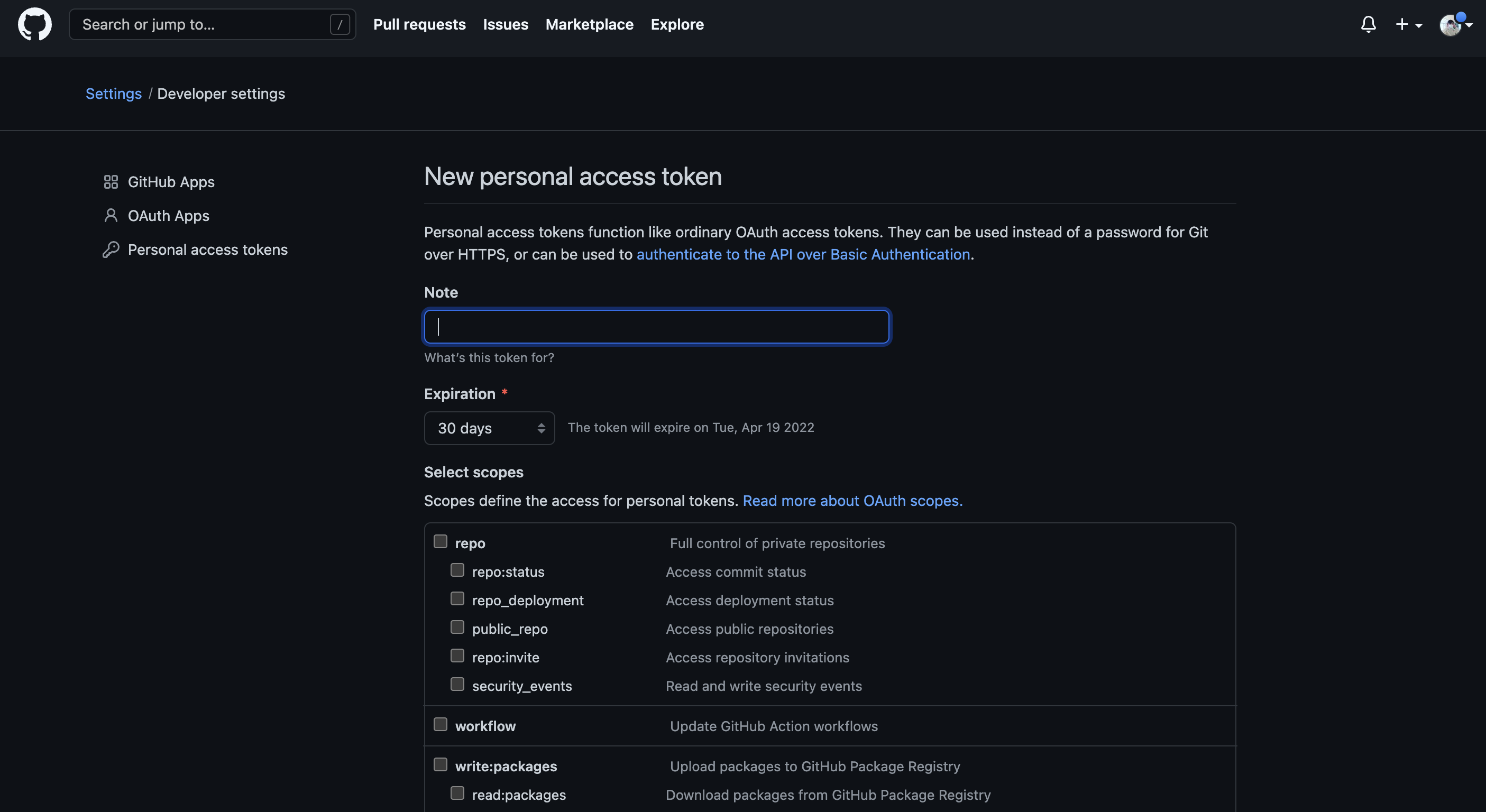
Task: Open the user avatar menu
Action: pos(1455,24)
